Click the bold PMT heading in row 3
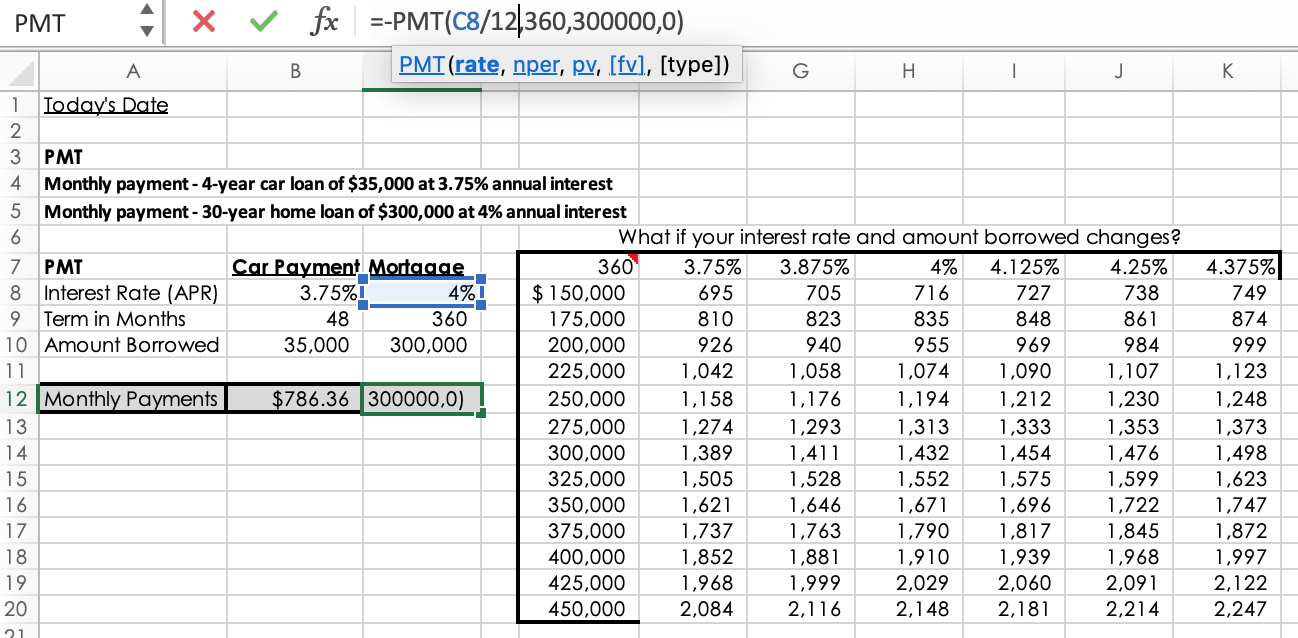Screen dimensions: 1298x638 pyautogui.click(x=64, y=158)
